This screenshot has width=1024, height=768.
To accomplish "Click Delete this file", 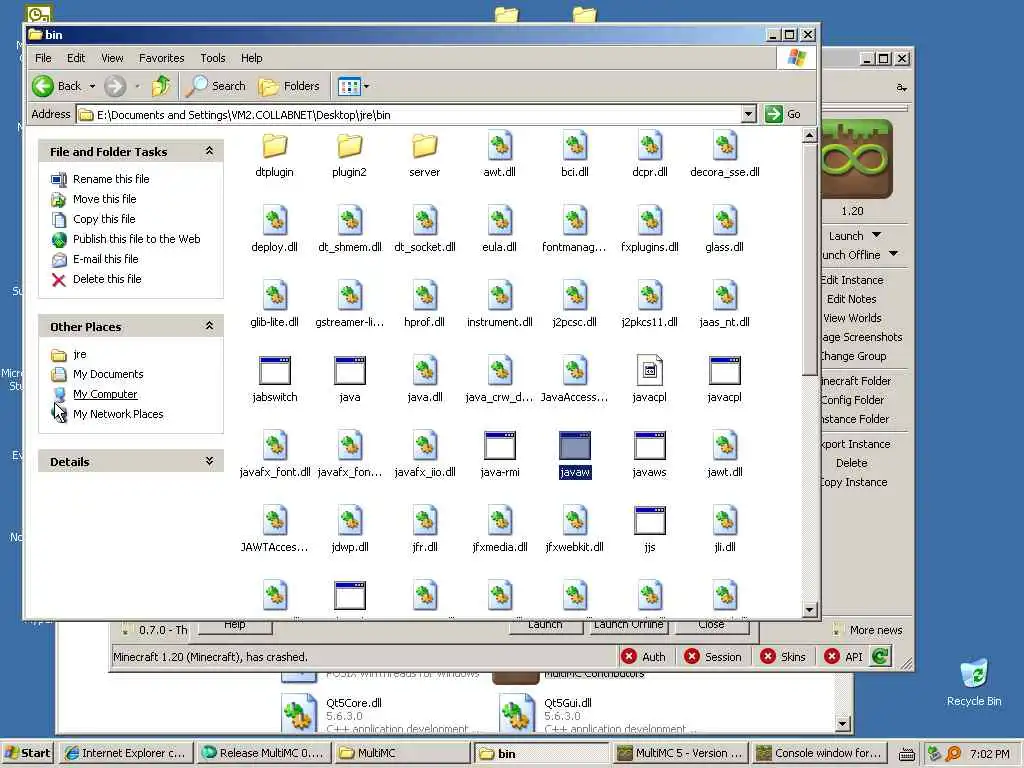I will [107, 279].
